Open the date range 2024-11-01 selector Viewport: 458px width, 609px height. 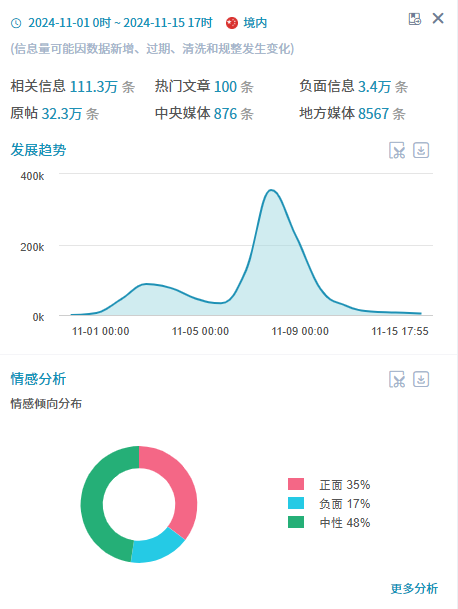point(120,23)
